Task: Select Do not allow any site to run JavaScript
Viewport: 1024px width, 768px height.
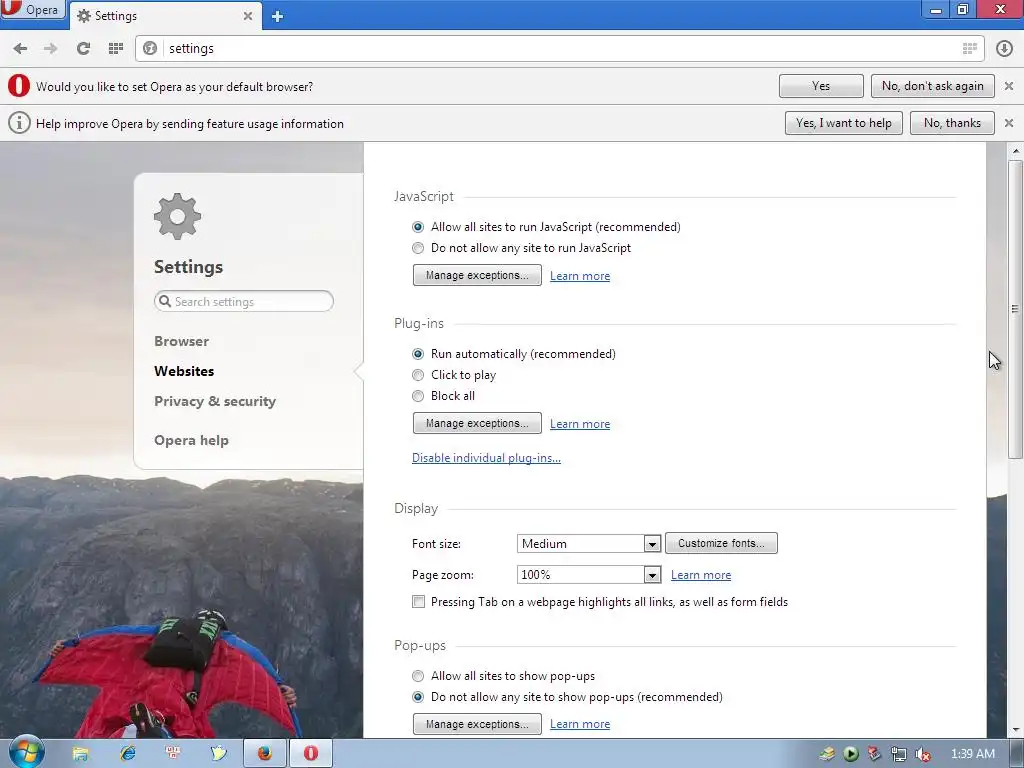Action: click(x=418, y=248)
